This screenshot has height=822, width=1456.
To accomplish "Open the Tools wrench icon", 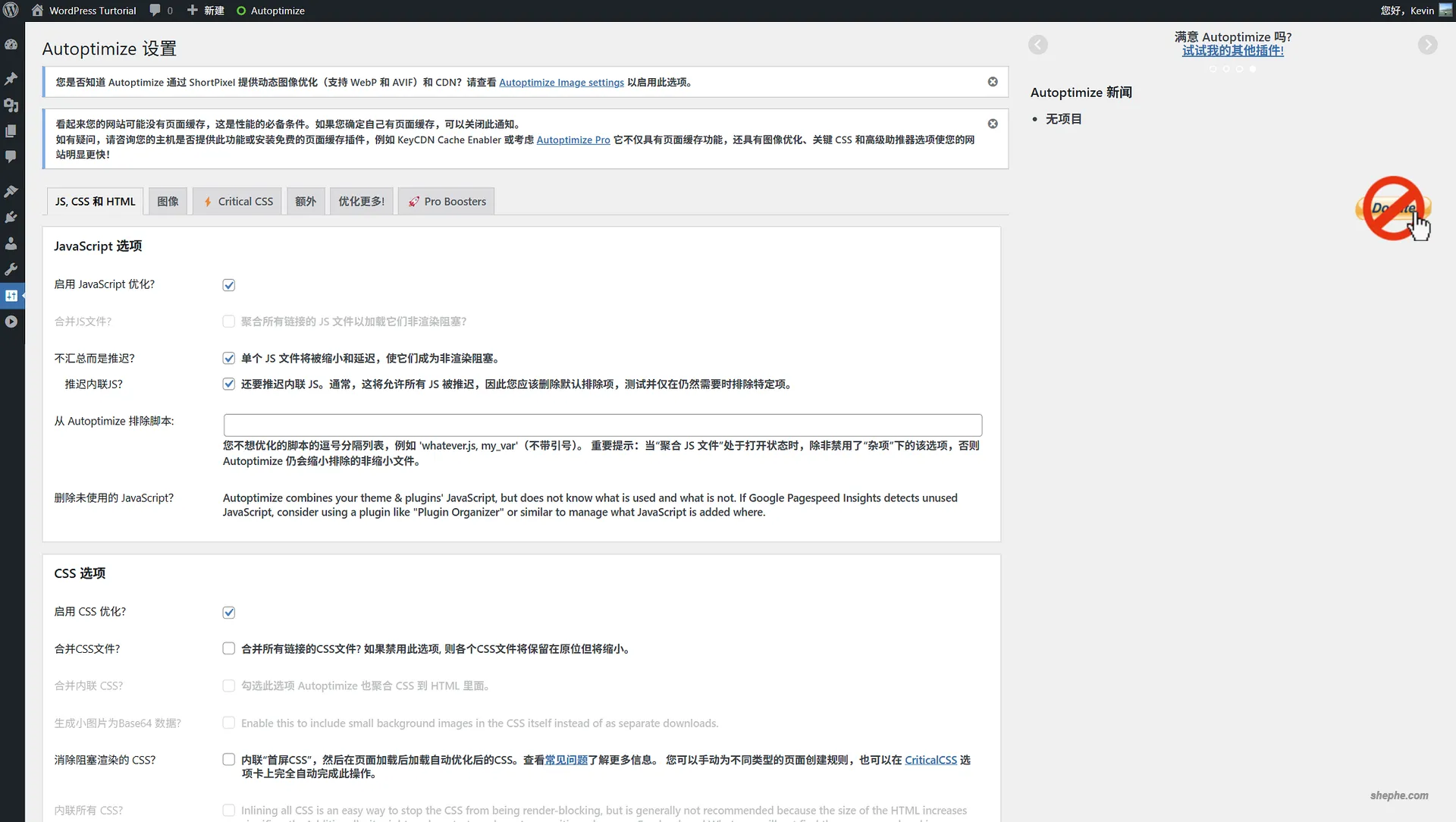I will click(11, 269).
